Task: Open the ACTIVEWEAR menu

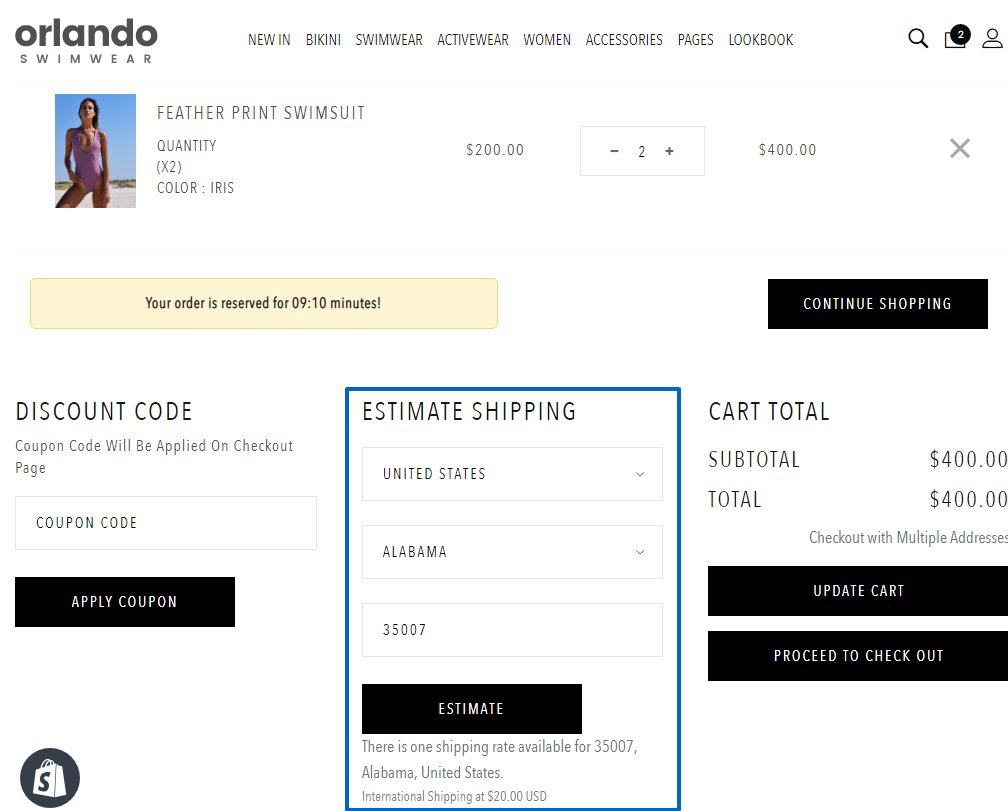Action: click(x=472, y=40)
